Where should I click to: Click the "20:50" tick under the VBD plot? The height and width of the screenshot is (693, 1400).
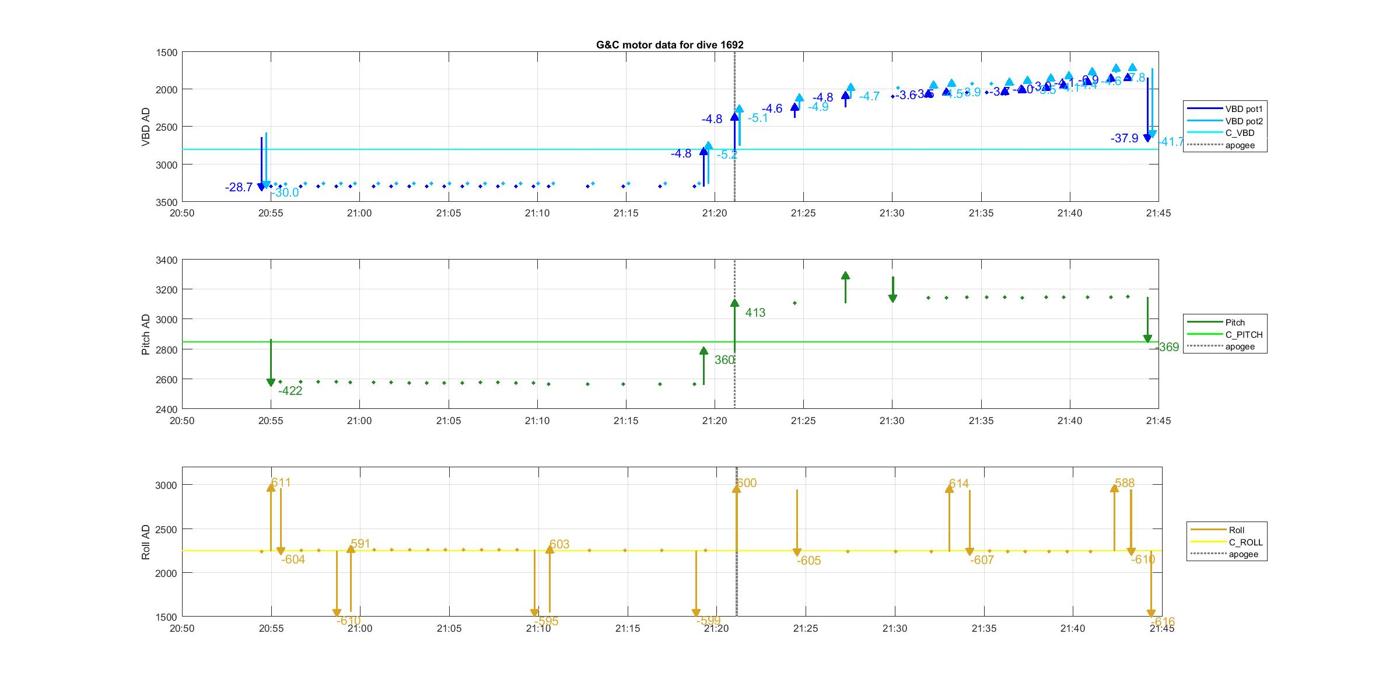tap(182, 213)
